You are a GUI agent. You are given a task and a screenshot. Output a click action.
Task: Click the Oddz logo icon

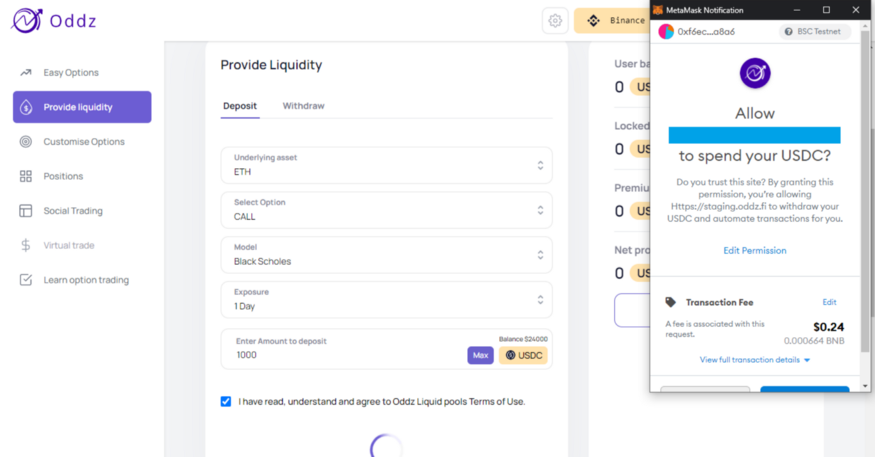point(27,21)
